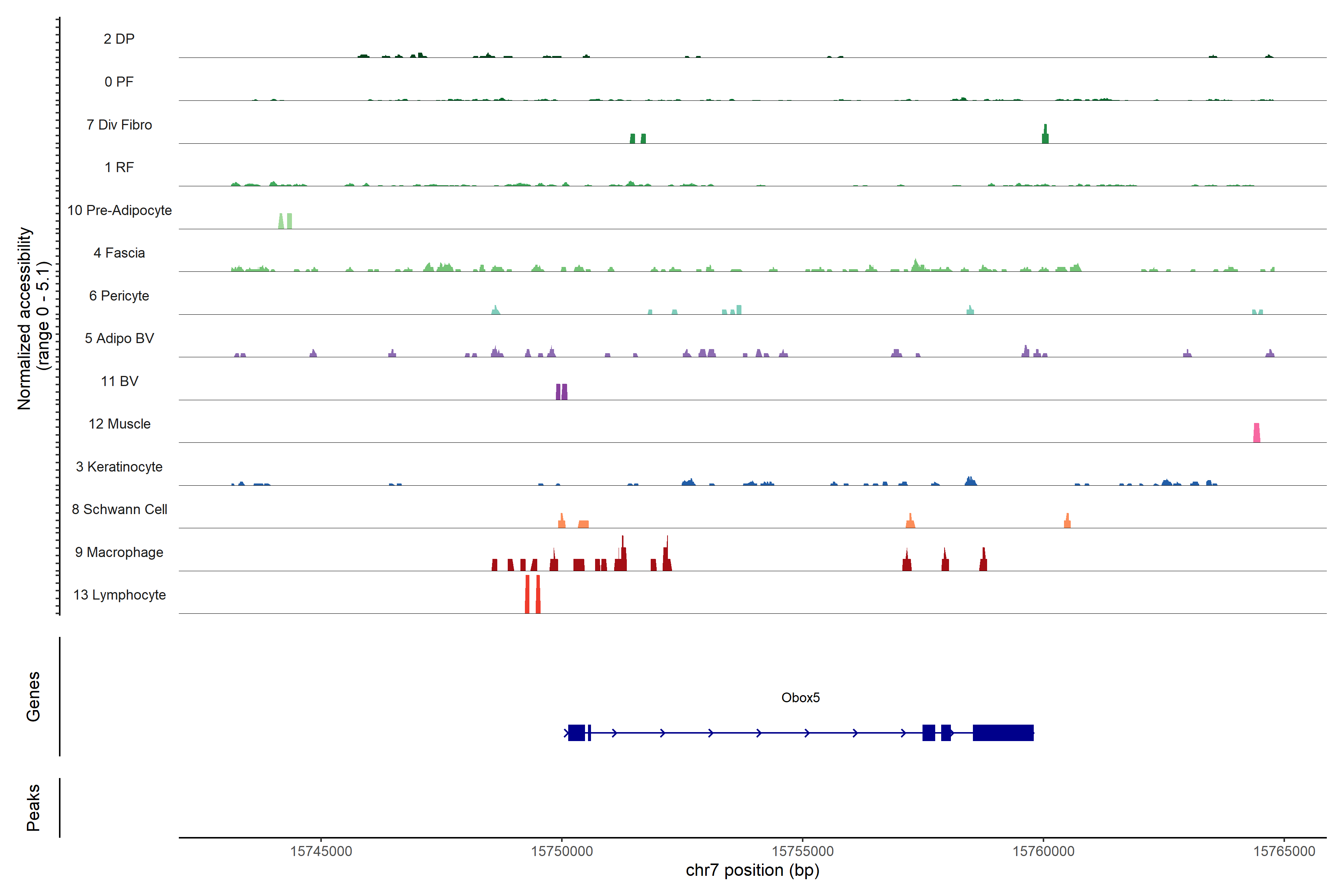Click the 15745000 axis tick label
Screen dimensions: 1344x896
coord(321,852)
